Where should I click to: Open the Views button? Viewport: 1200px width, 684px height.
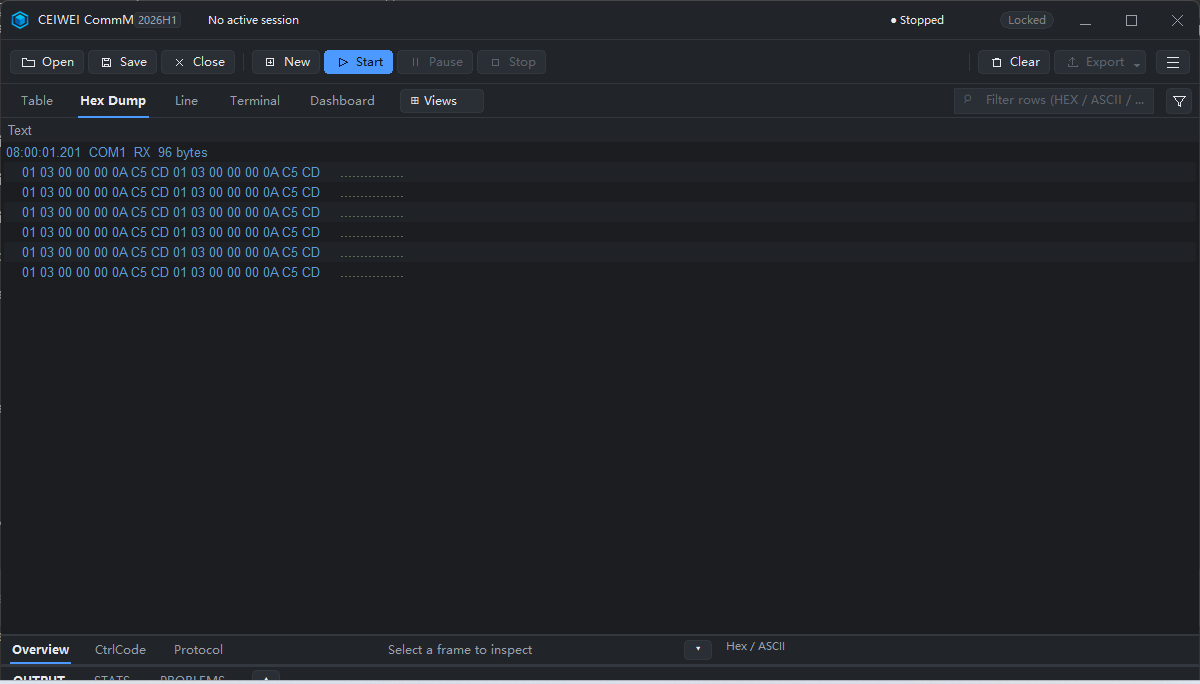click(442, 101)
